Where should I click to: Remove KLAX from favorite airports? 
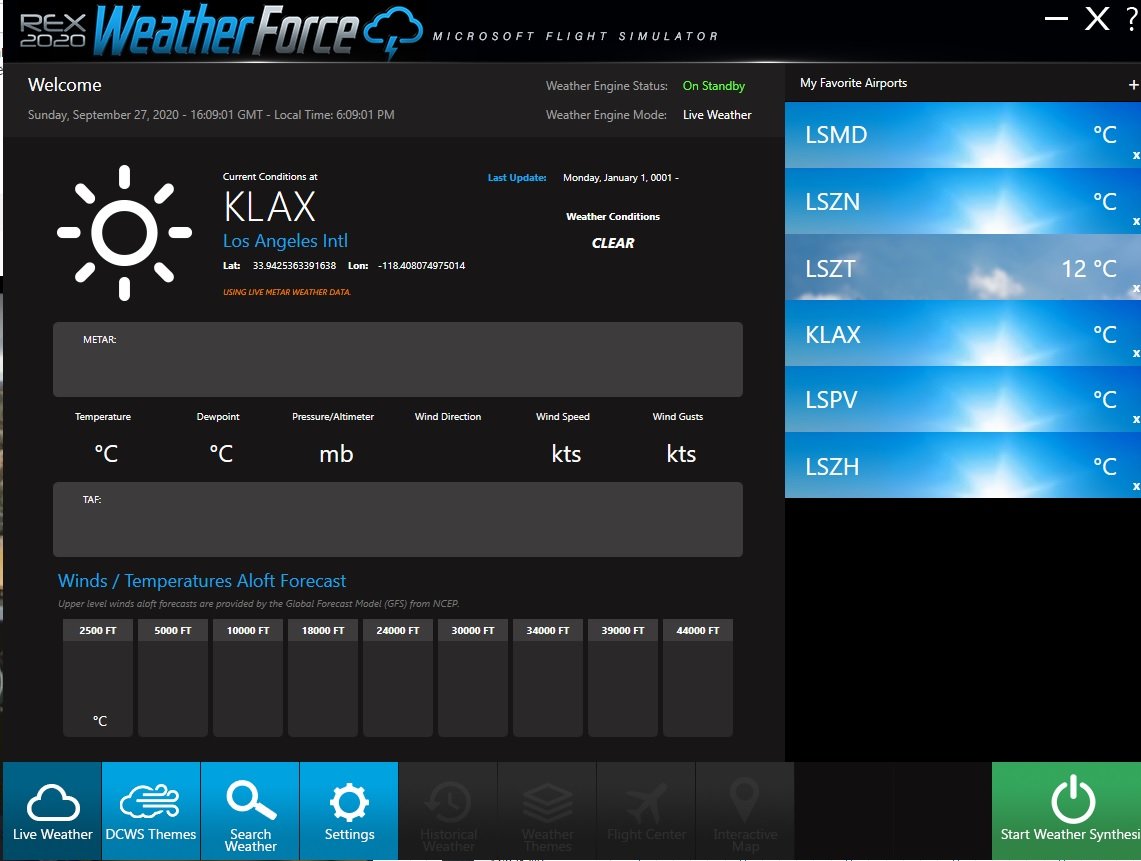[1135, 354]
